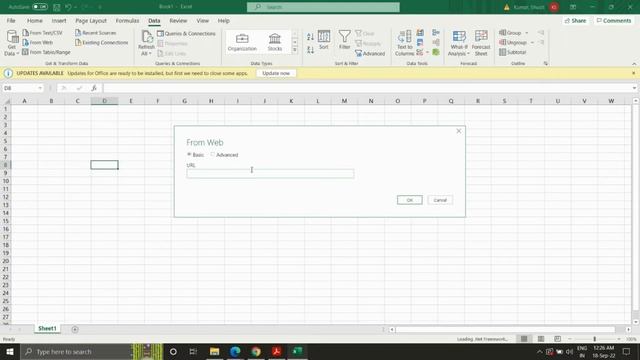Choose Stocks data type
Screen dimensions: 640x360
click(275, 42)
